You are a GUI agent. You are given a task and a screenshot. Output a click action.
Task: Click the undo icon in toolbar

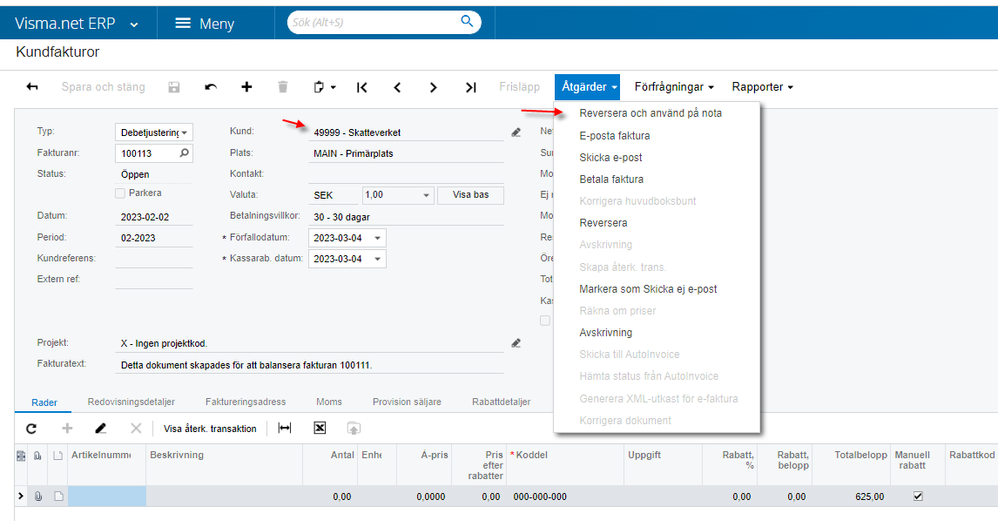point(211,87)
